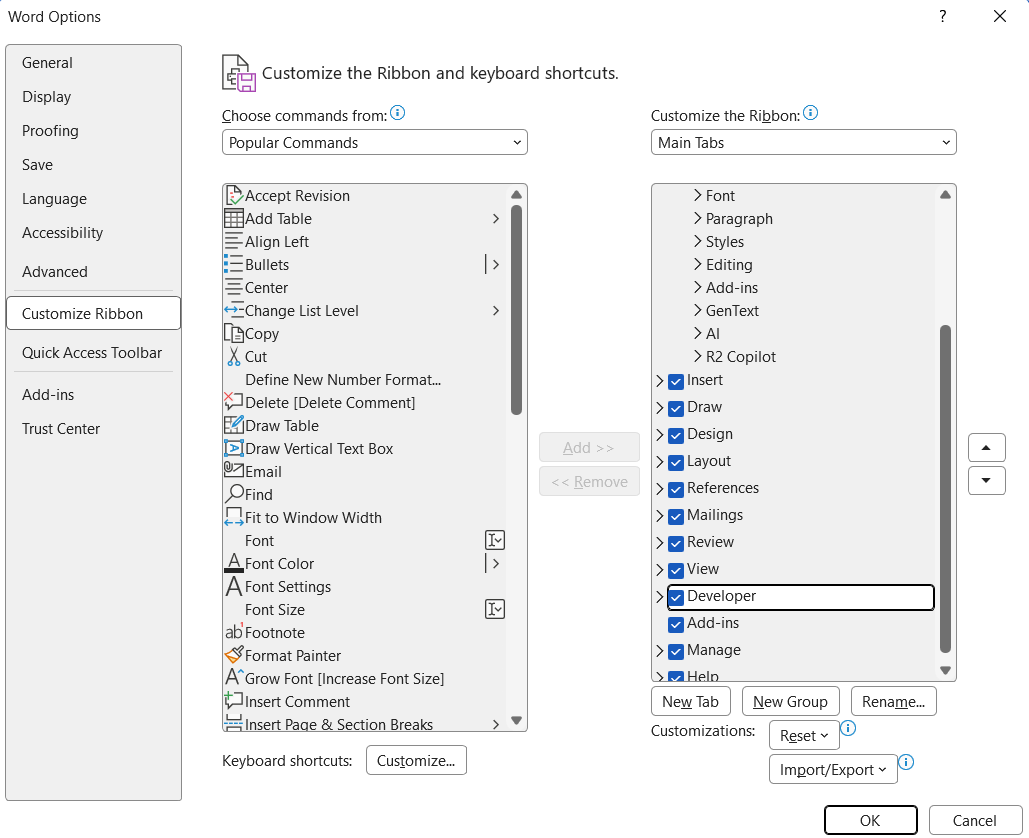The height and width of the screenshot is (838, 1029).
Task: Click the Help question mark button
Action: tap(942, 16)
